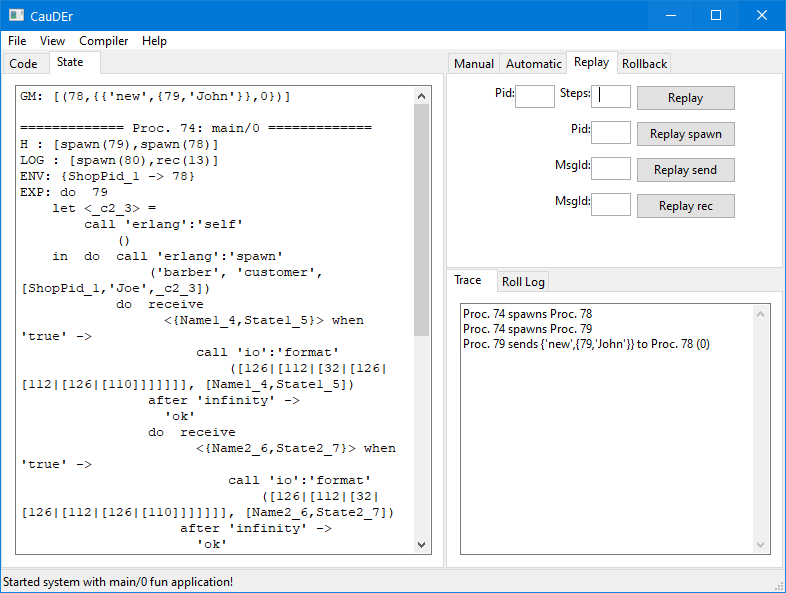Click the State panel scrollbar down arrow

pos(422,546)
